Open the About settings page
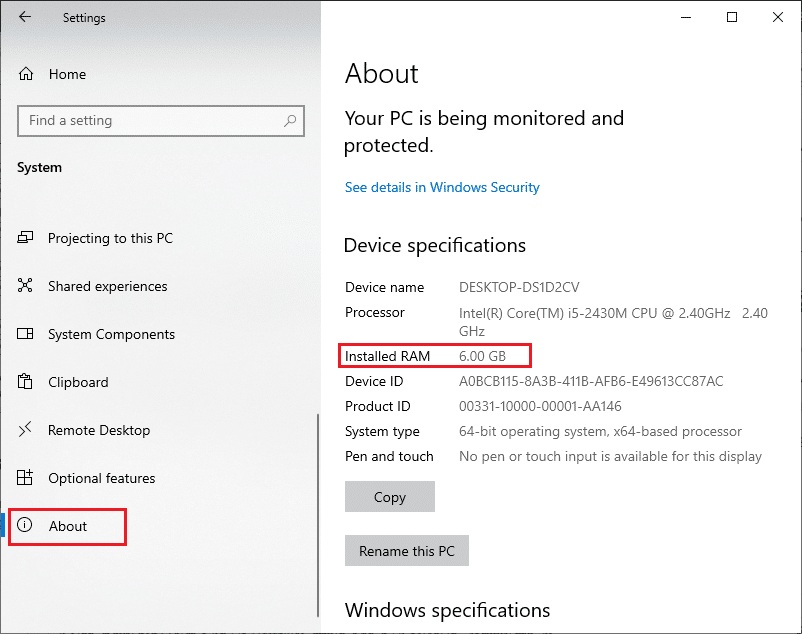The image size is (802, 634). coord(68,526)
